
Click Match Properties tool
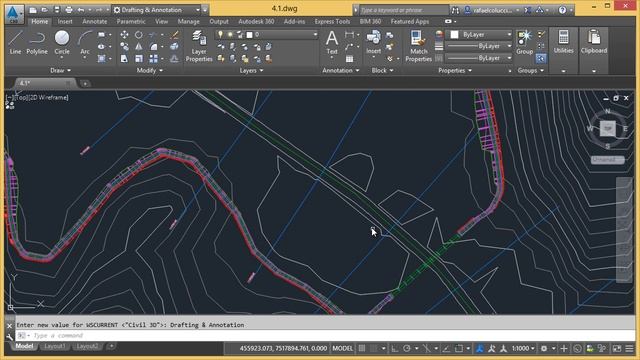click(418, 46)
